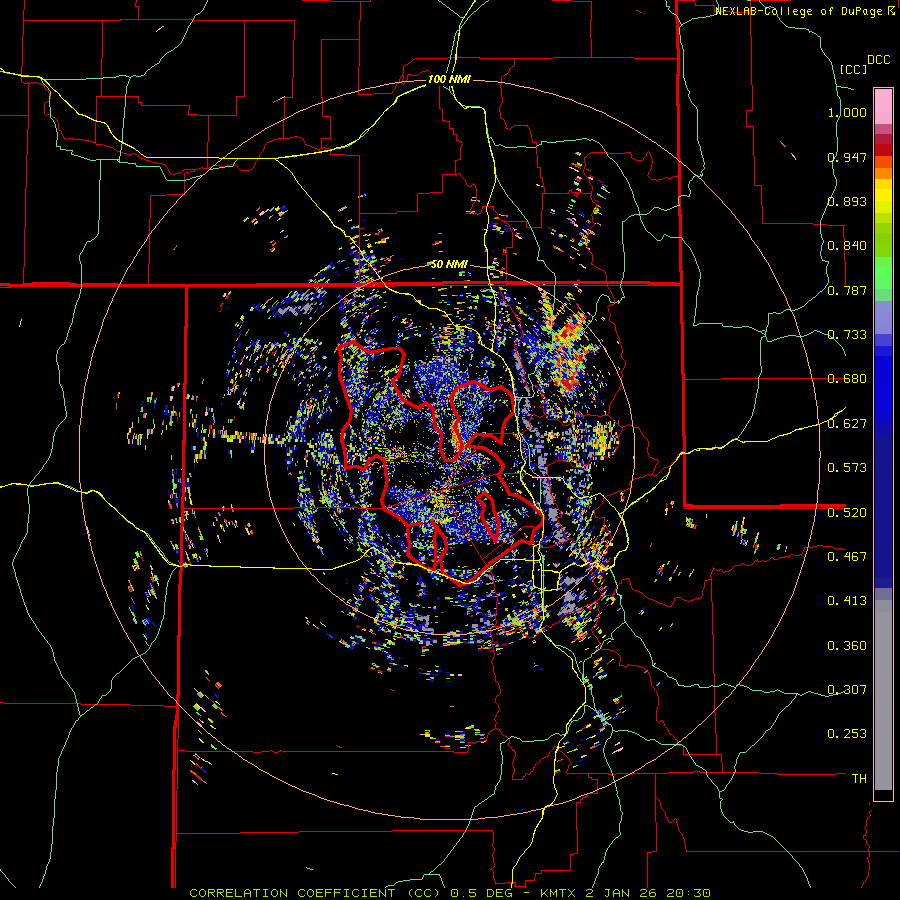
Task: Click the 0.307 scale value
Action: (x=847, y=690)
